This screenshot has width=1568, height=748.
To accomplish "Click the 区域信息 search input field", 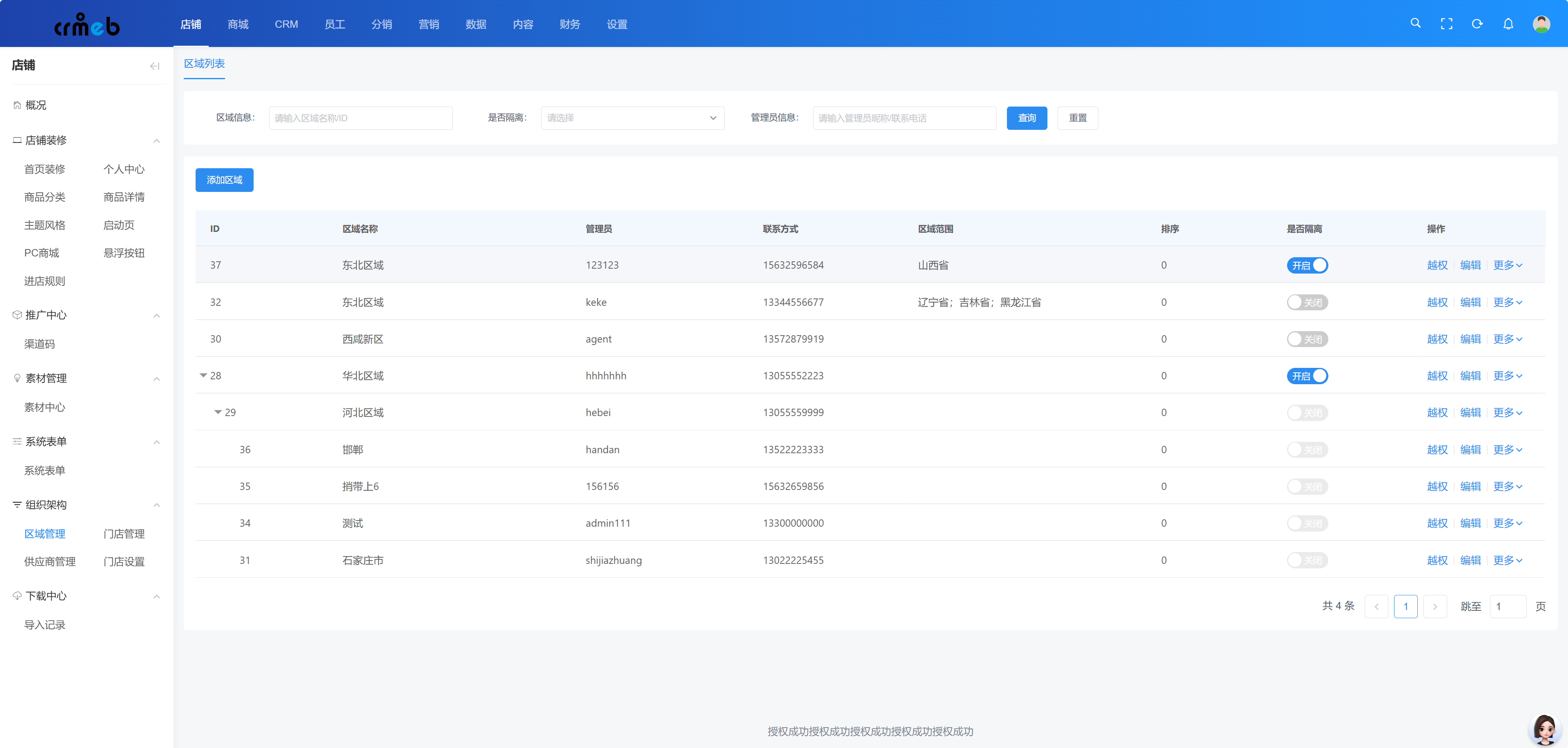I will click(x=360, y=118).
